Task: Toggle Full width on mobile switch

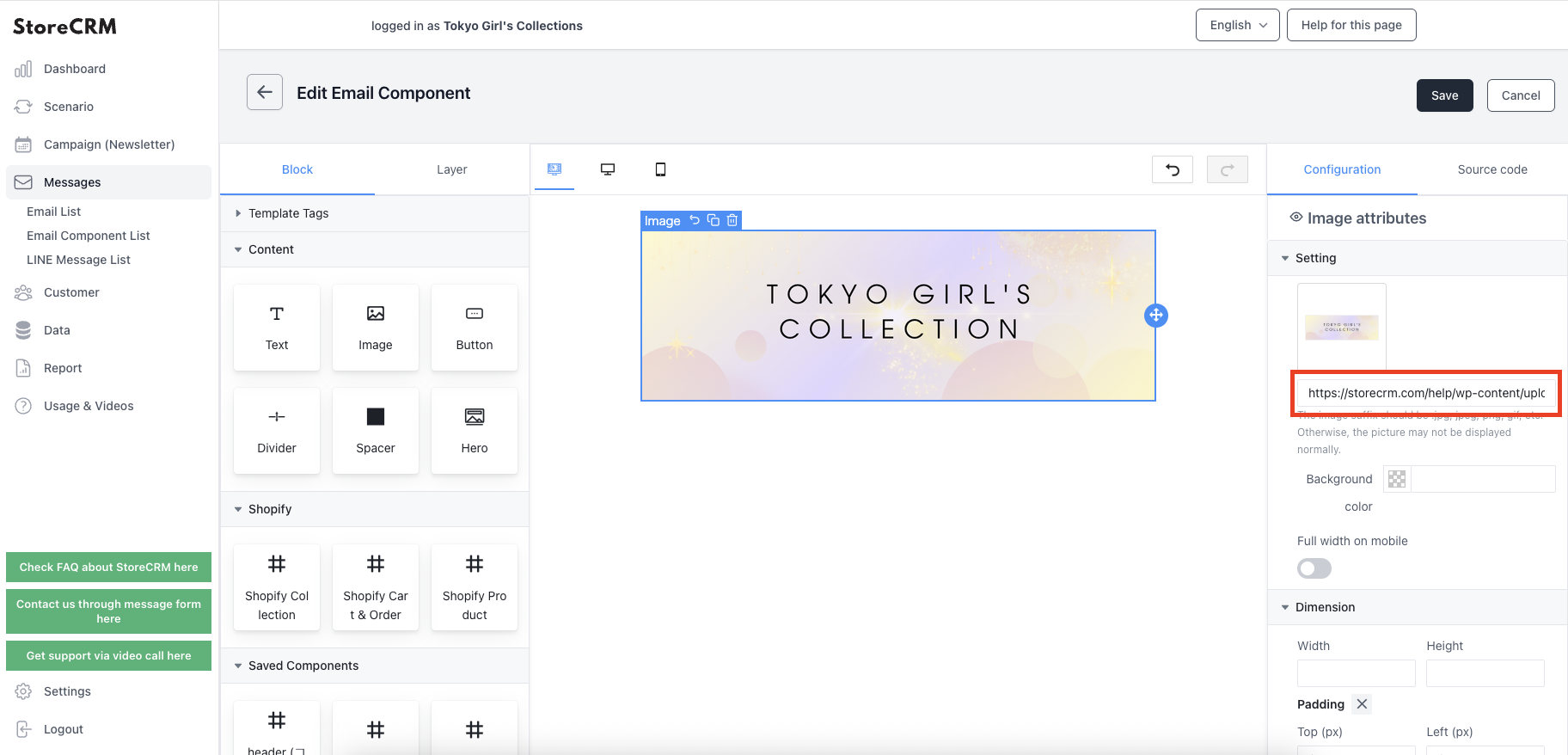Action: (x=1314, y=568)
